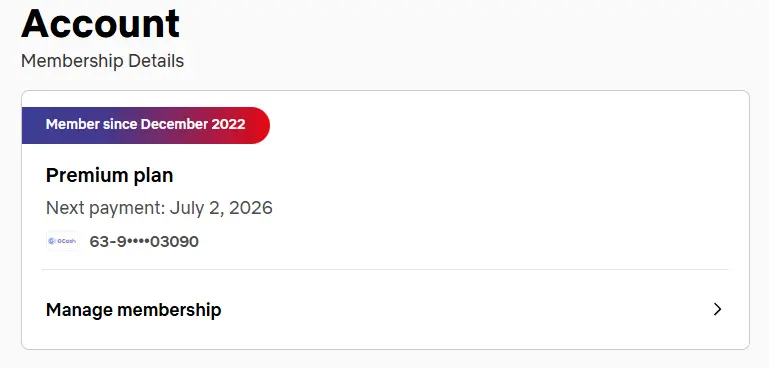Screen dimensions: 769x369
Task: Click the word "Details" under Account
Action: pyautogui.click(x=156, y=61)
